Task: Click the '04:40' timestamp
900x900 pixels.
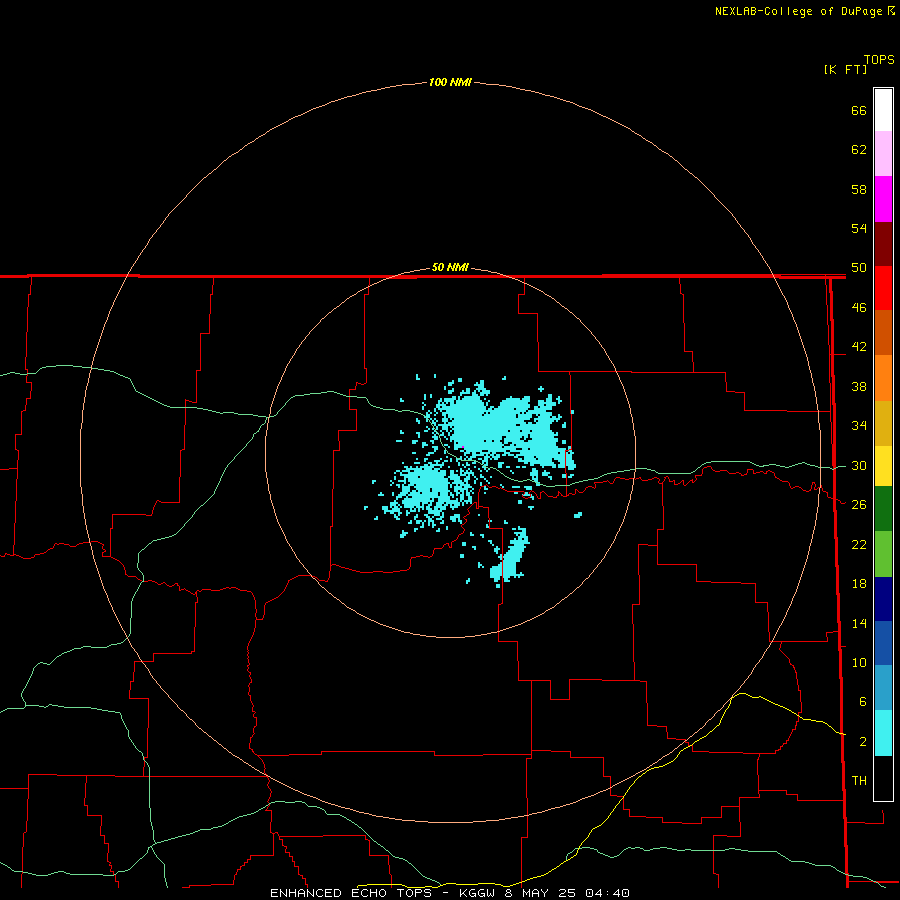Action: (607, 893)
